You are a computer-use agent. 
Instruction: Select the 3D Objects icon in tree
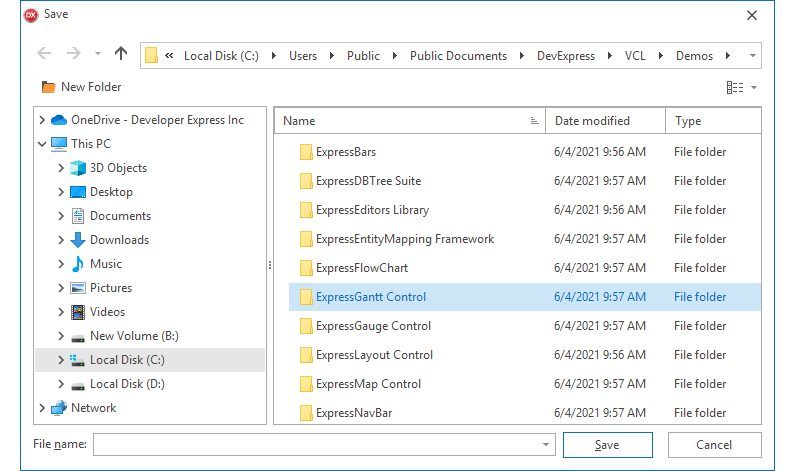[78, 168]
